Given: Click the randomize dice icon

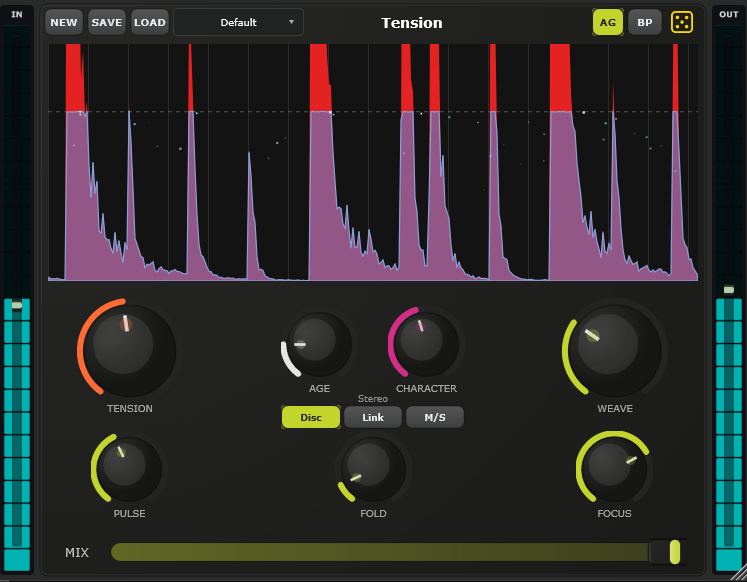Looking at the screenshot, I should coord(681,22).
